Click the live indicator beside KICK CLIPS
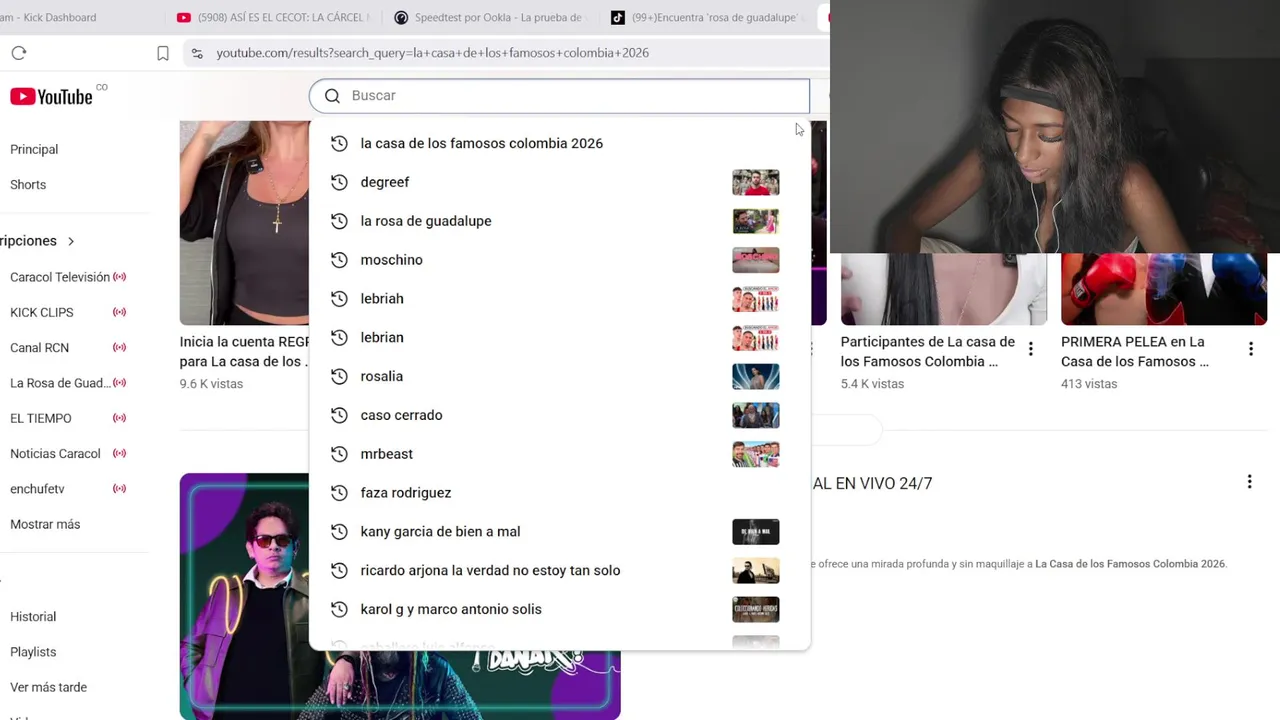The height and width of the screenshot is (720, 1280). 120,312
